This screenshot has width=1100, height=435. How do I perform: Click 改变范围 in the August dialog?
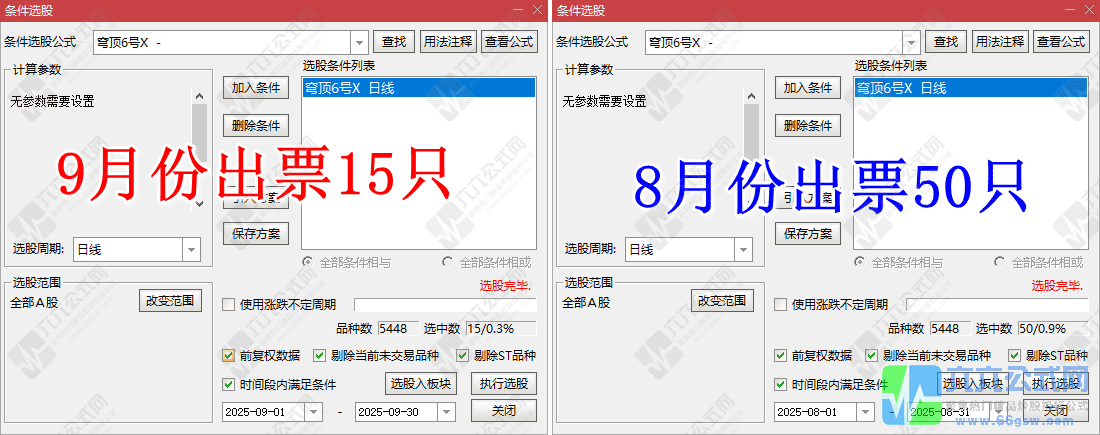722,301
